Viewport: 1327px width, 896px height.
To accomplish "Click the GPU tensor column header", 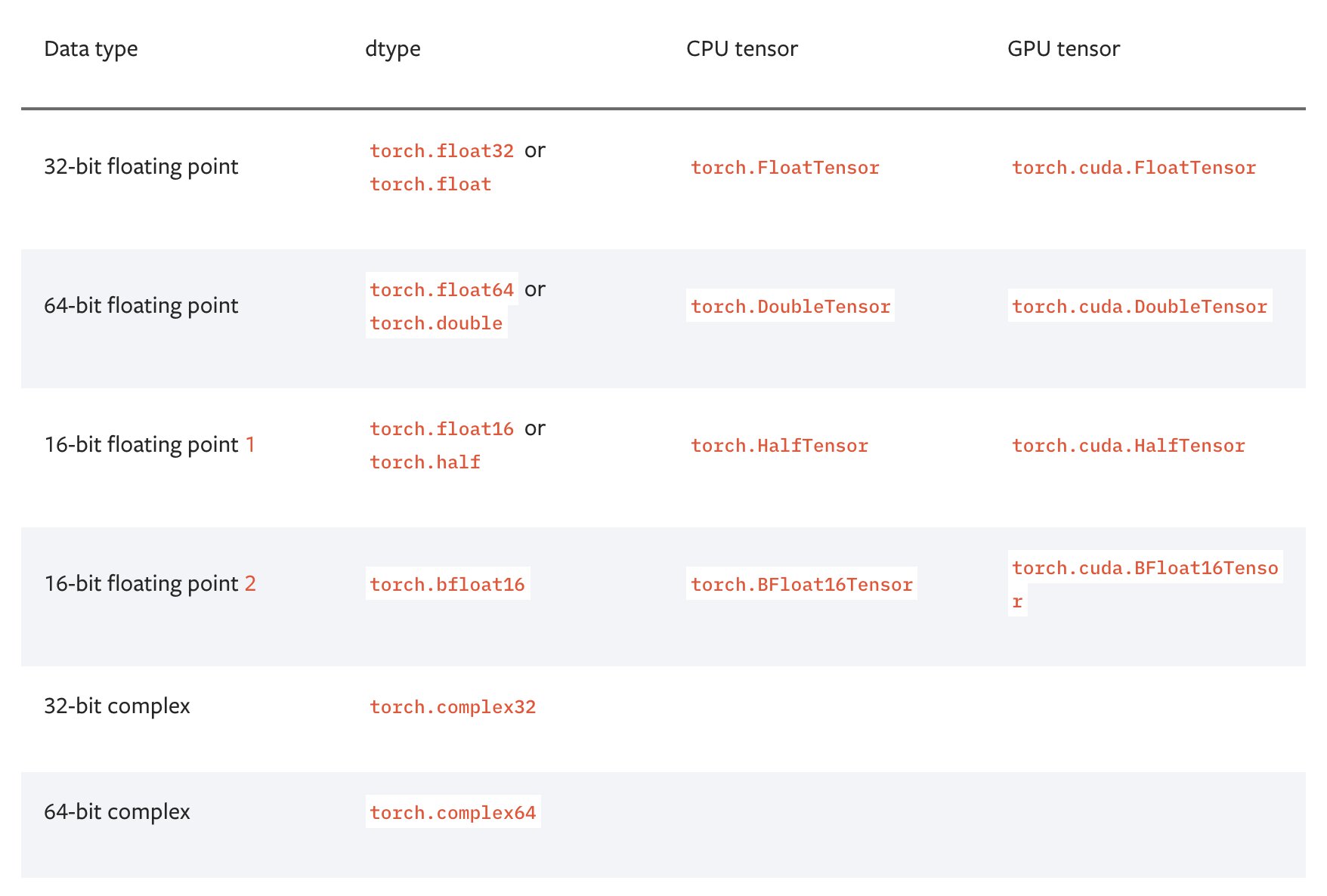I will coord(1063,49).
